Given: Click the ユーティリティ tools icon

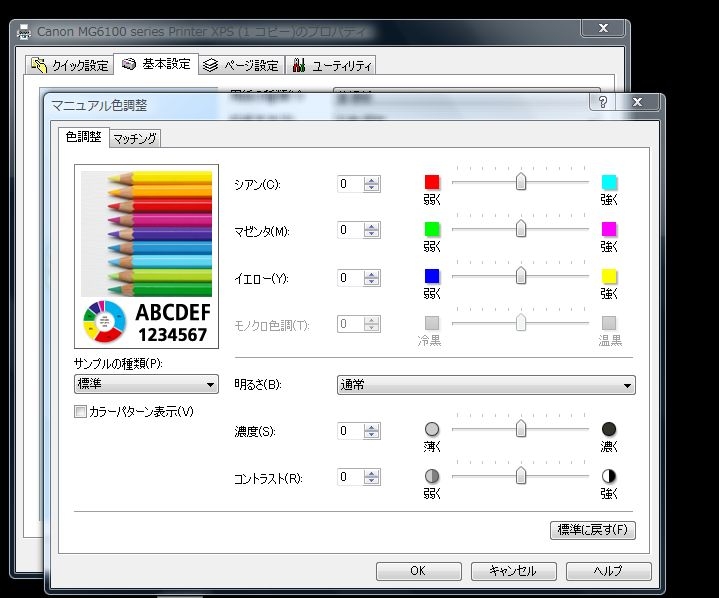Looking at the screenshot, I should [x=299, y=65].
